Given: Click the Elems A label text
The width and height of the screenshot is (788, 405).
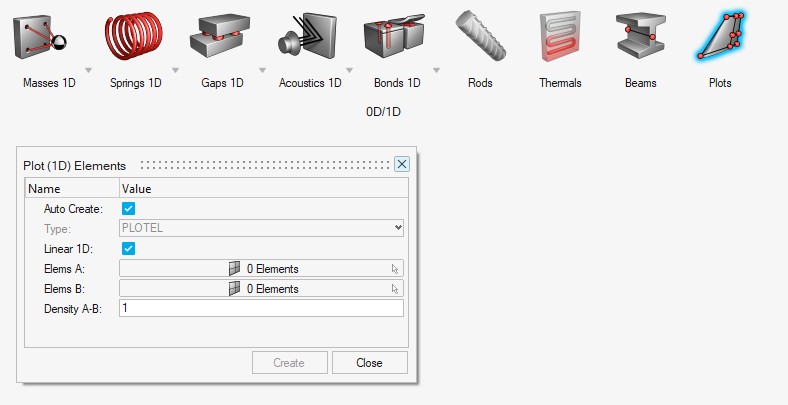Looking at the screenshot, I should [64, 269].
